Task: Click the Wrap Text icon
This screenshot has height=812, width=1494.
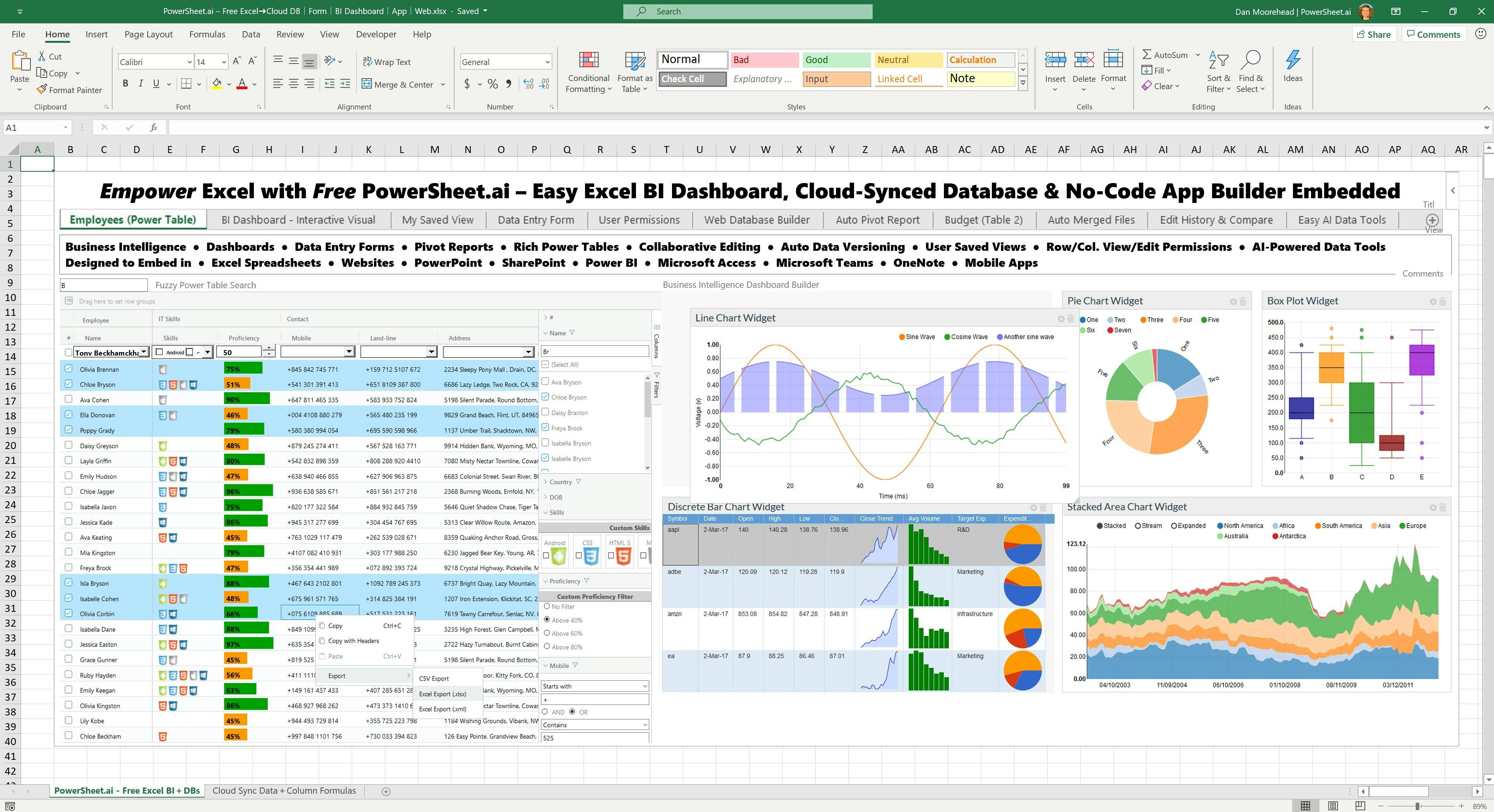Action: pos(367,62)
